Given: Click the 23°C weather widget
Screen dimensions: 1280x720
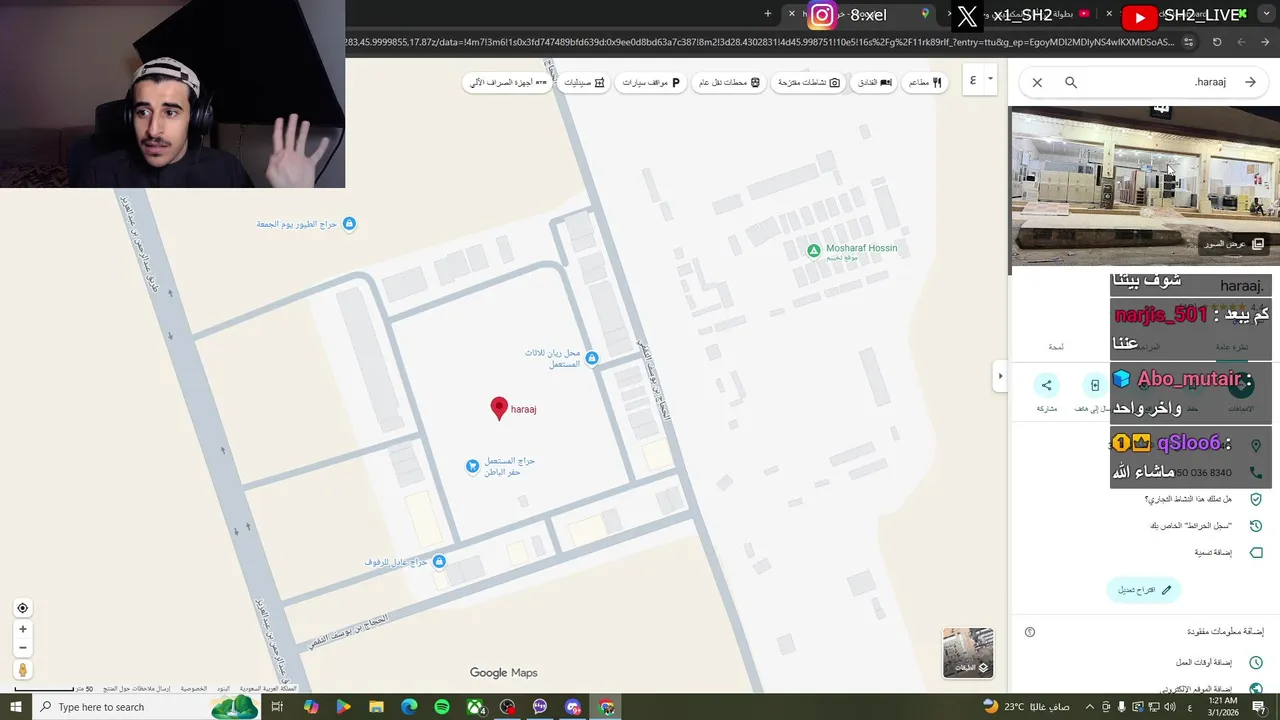Looking at the screenshot, I should coord(1025,707).
